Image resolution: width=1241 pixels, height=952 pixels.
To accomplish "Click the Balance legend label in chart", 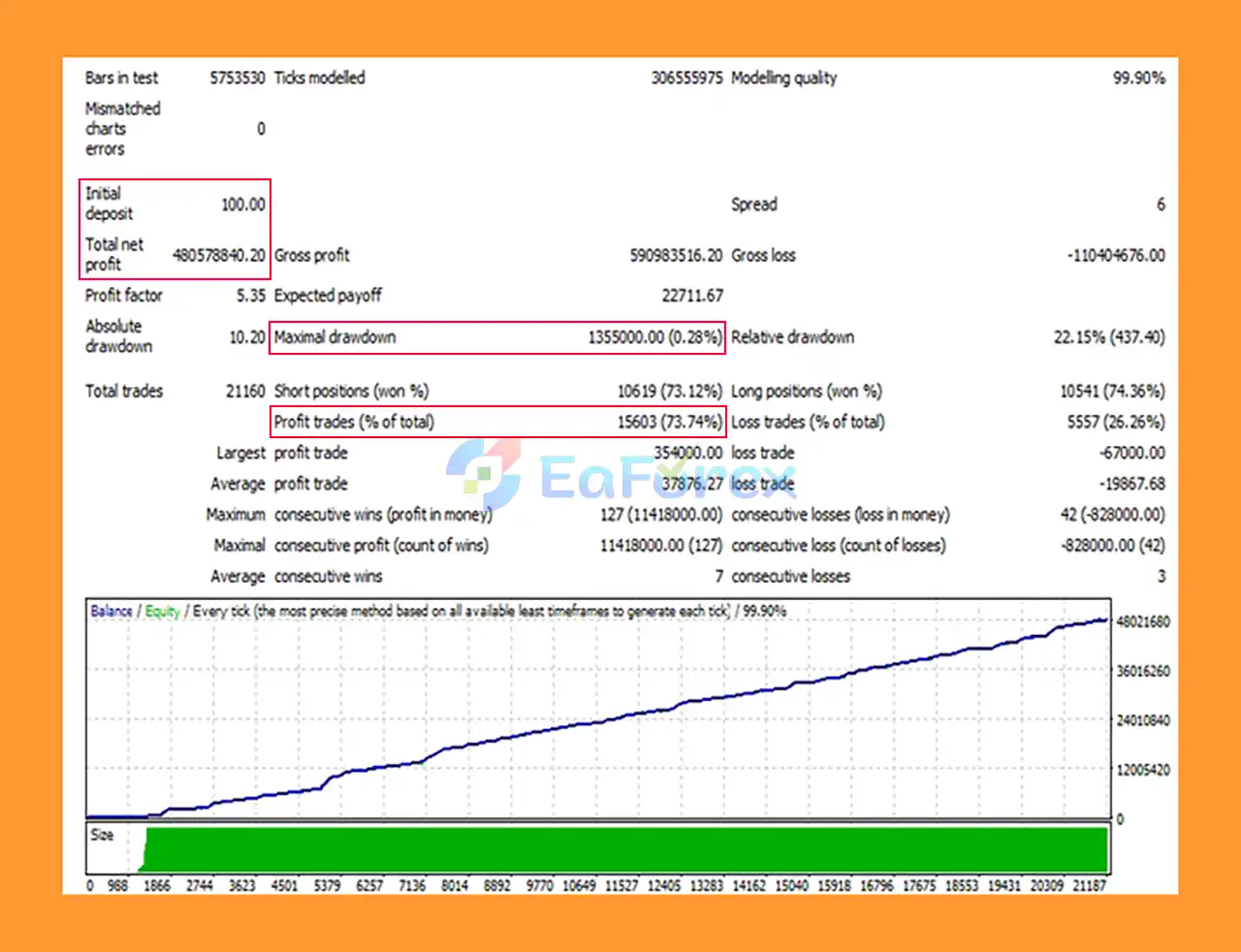I will coord(111,611).
